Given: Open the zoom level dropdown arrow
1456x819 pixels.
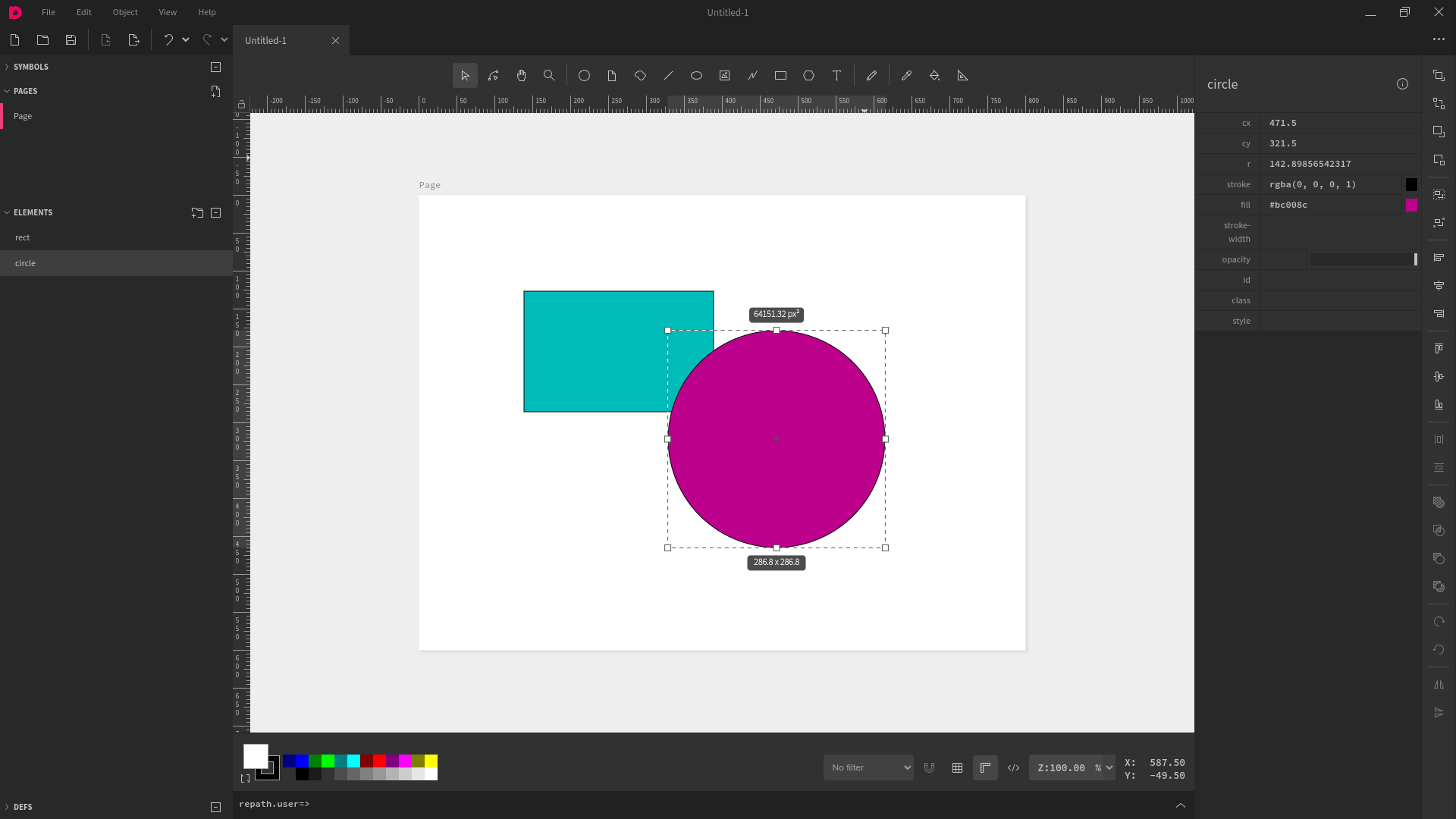Looking at the screenshot, I should (1109, 767).
